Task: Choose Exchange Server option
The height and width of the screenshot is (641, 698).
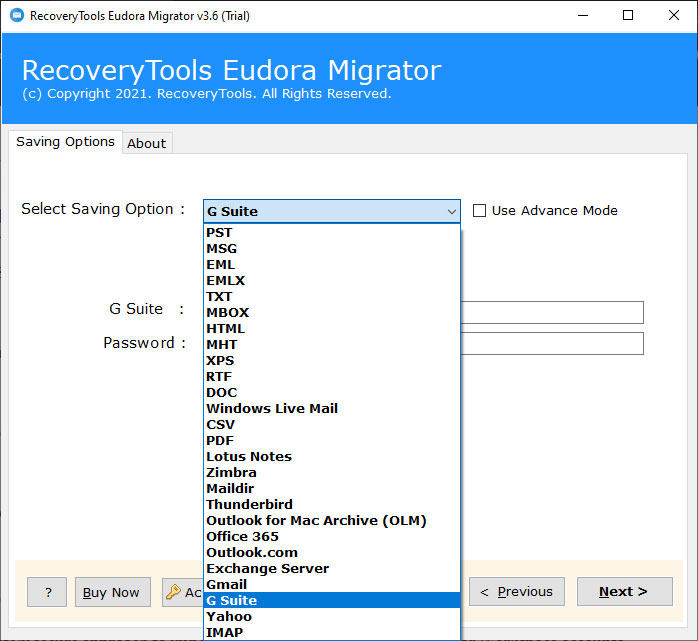Action: tap(332, 569)
